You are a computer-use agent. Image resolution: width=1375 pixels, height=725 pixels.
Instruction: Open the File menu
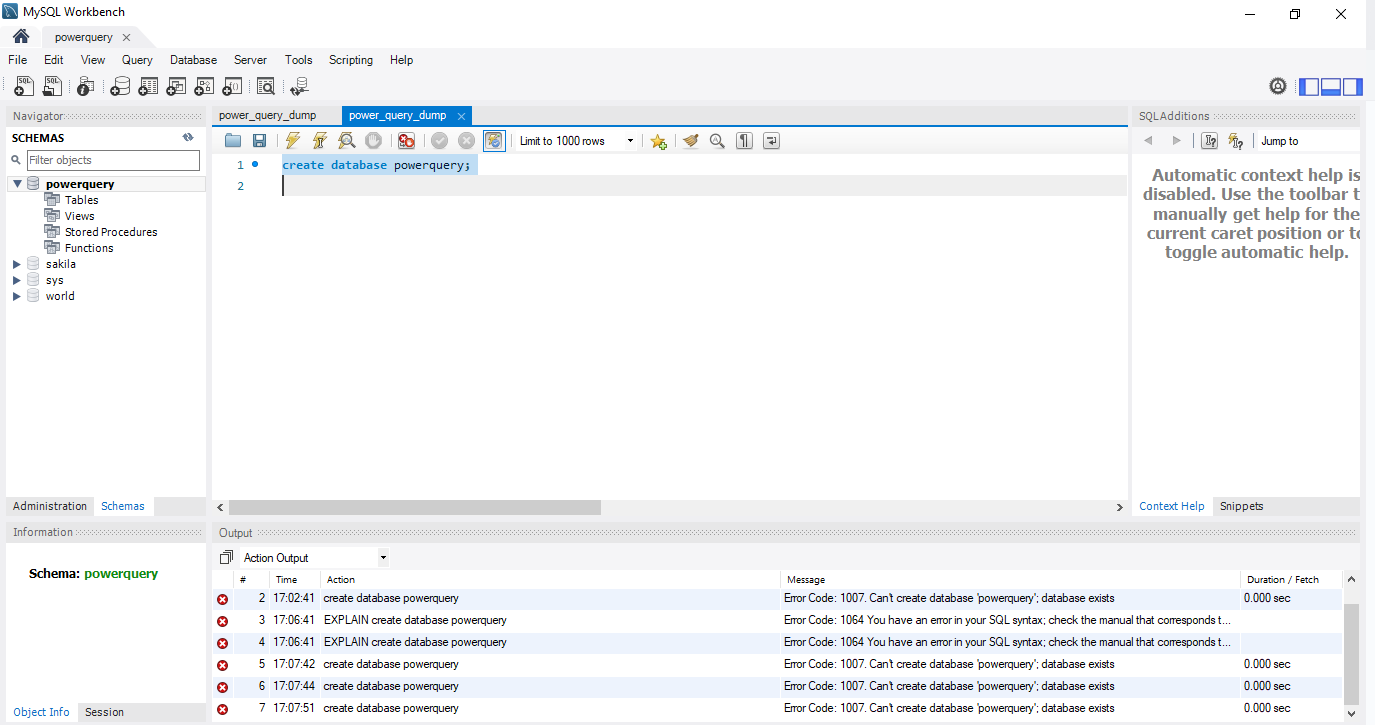pos(18,60)
